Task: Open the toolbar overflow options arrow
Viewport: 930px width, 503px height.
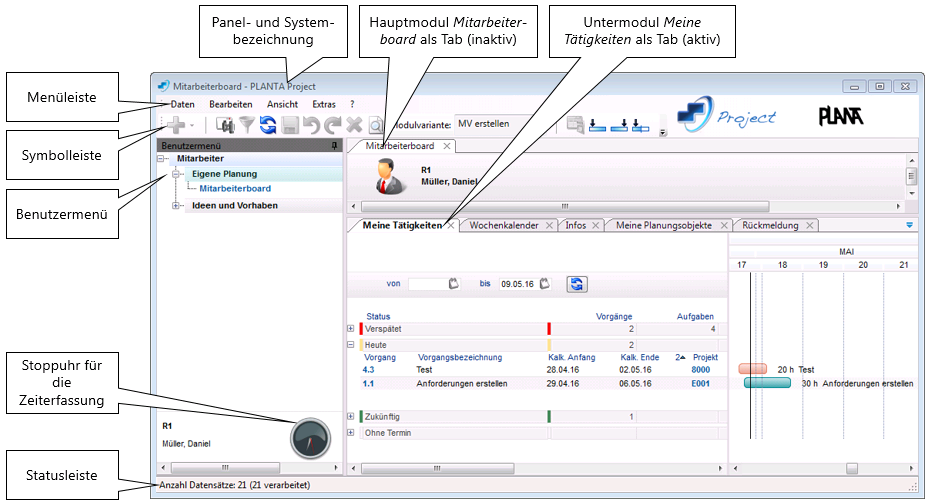Action: click(663, 133)
